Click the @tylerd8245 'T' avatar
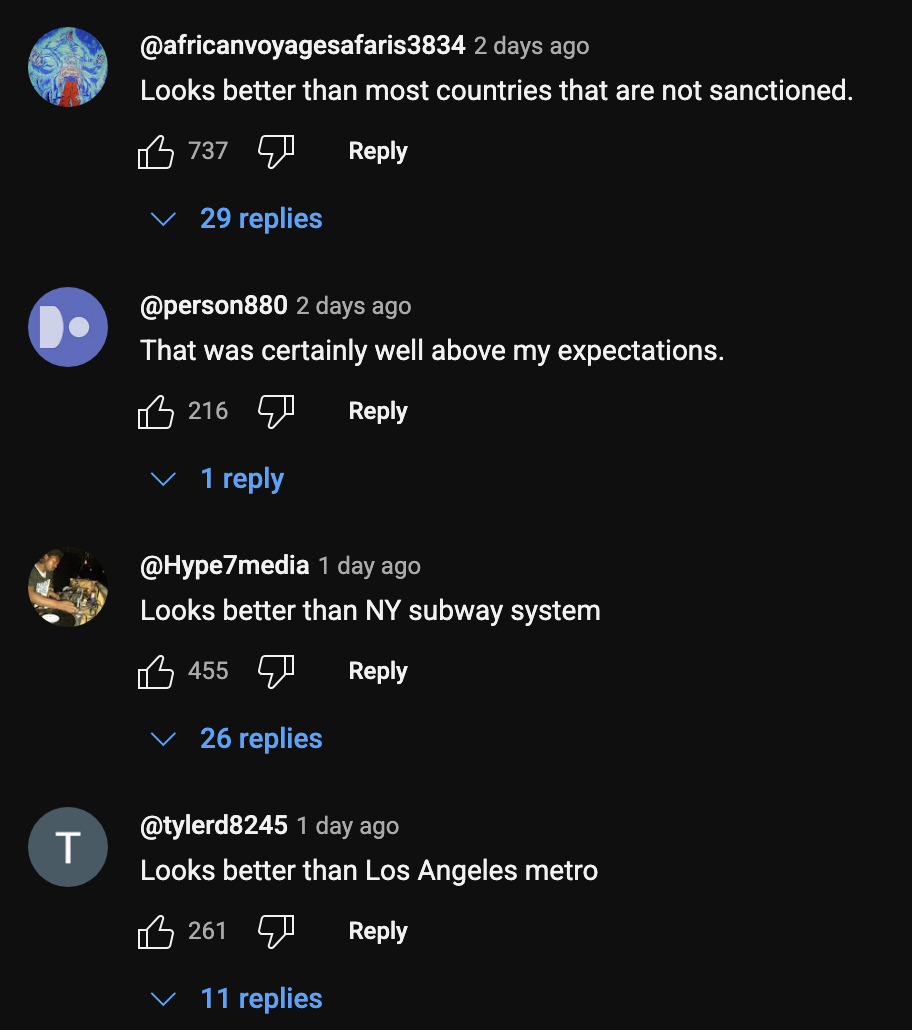 68,847
